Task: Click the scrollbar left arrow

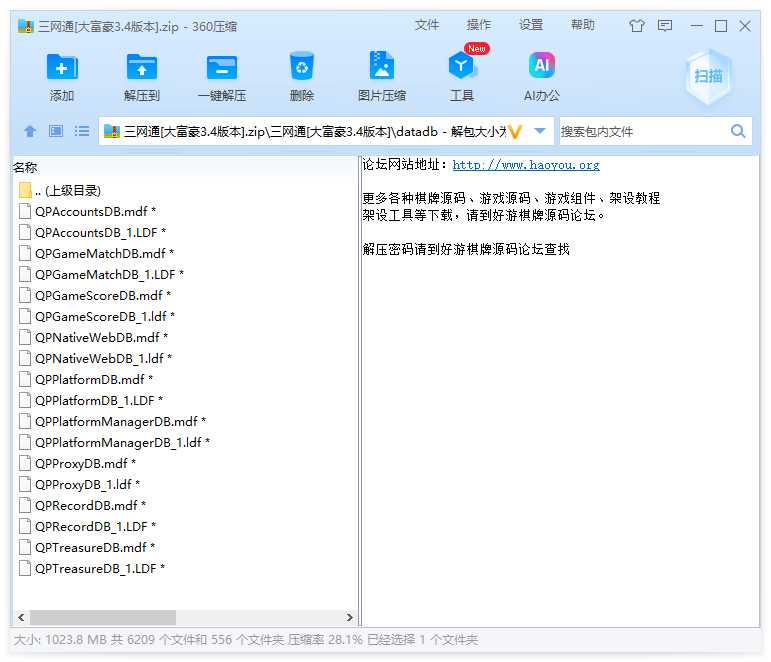Action: click(x=21, y=617)
